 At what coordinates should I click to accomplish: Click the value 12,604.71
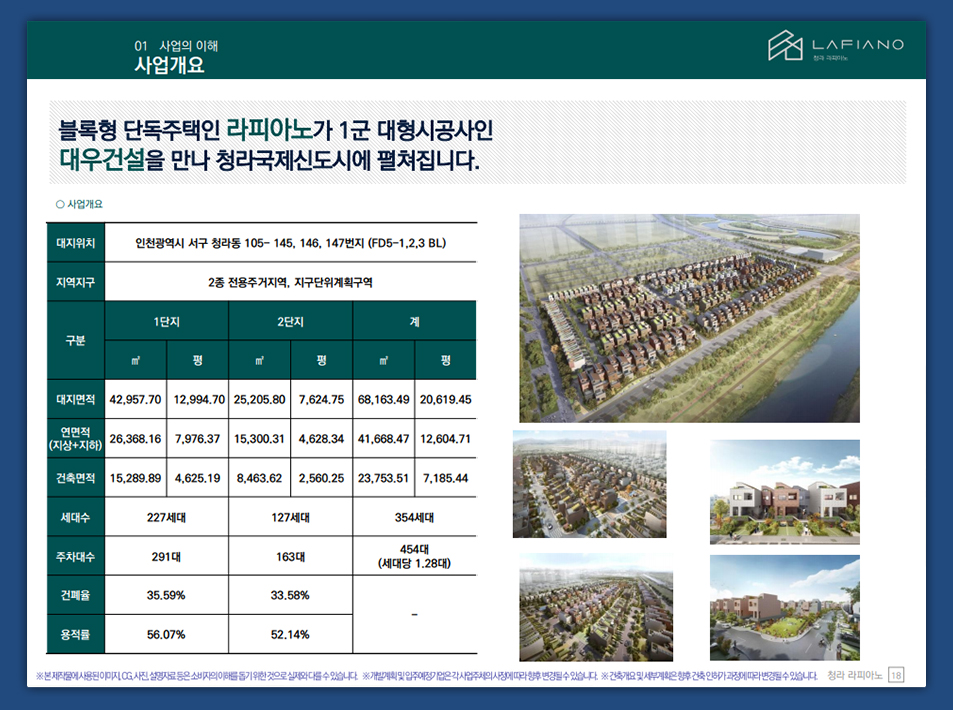[x=446, y=439]
